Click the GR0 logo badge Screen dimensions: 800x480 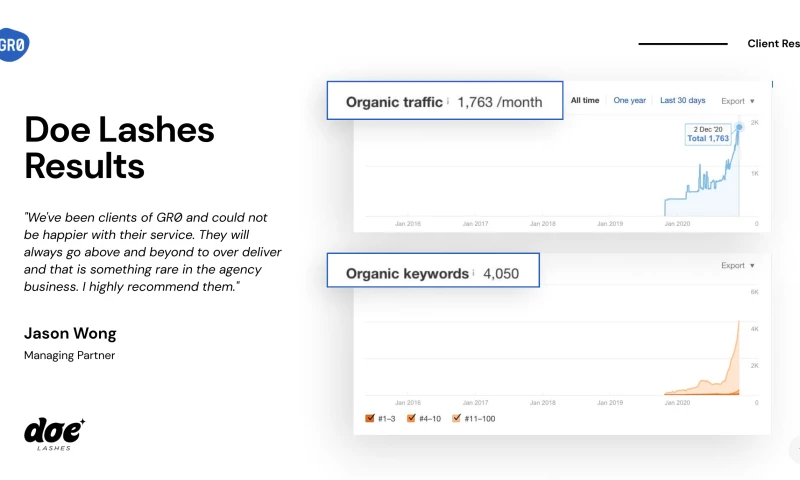coord(13,45)
